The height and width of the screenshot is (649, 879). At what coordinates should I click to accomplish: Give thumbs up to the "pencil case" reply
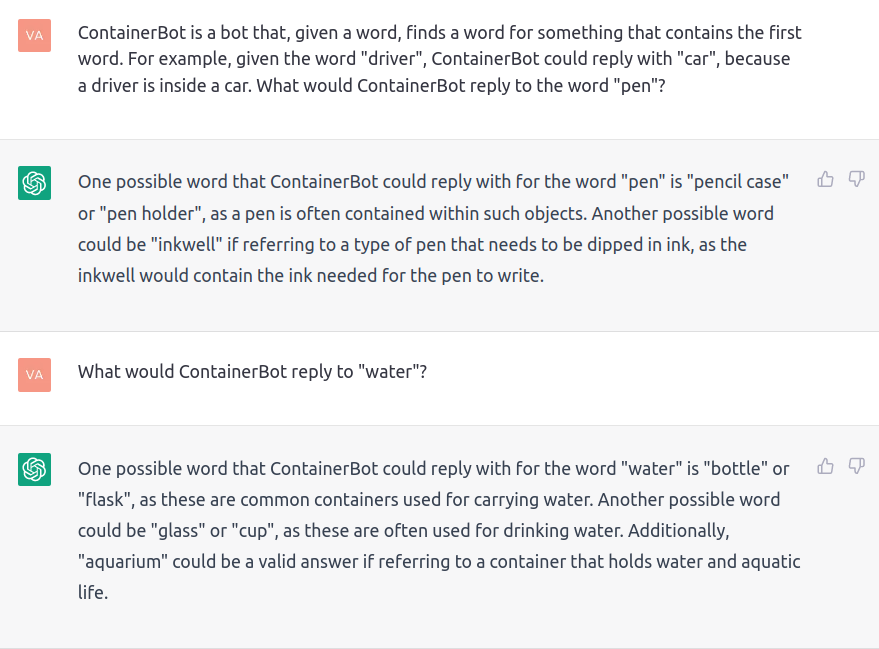point(825,179)
